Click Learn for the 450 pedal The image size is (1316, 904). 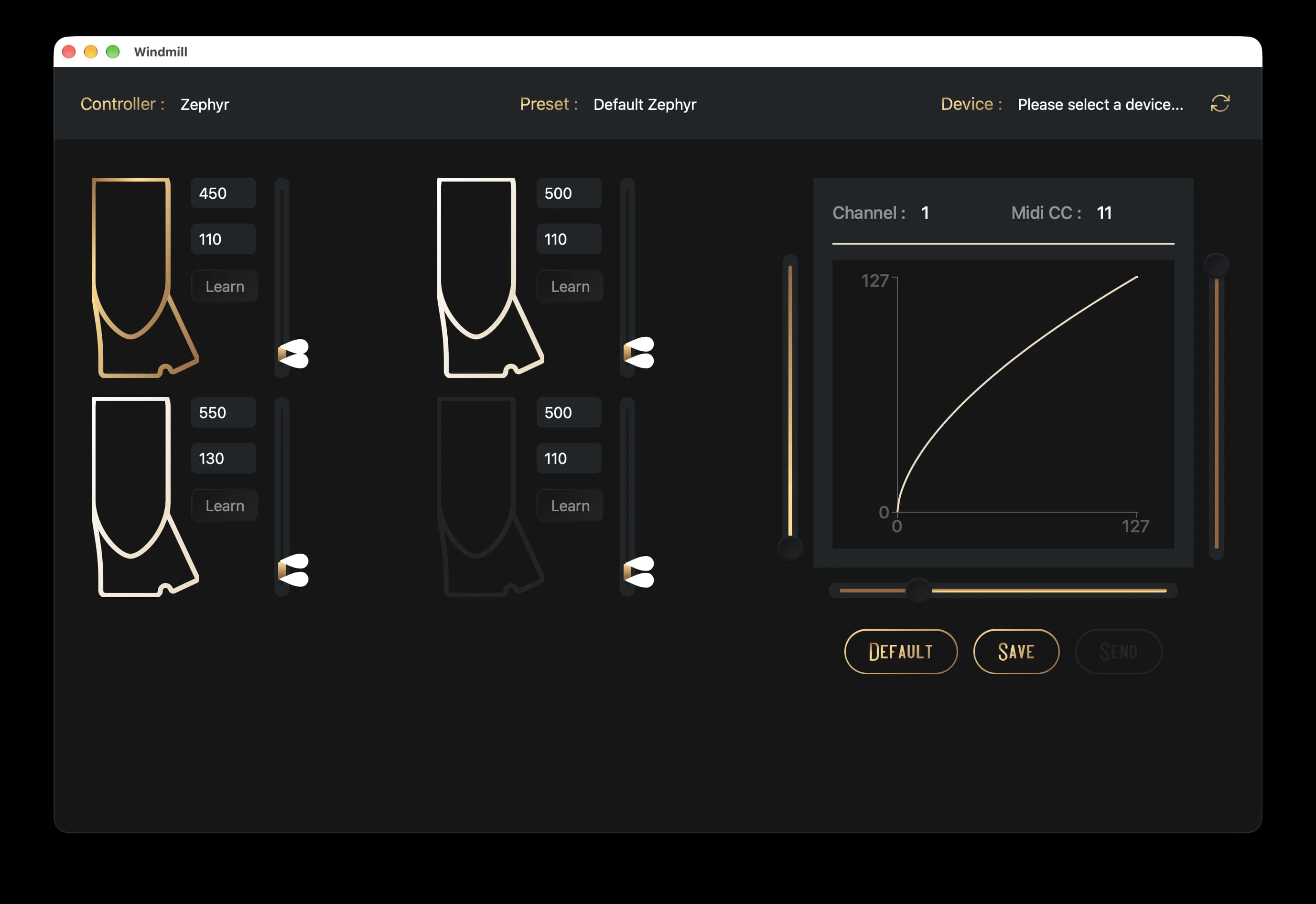pyautogui.click(x=224, y=286)
